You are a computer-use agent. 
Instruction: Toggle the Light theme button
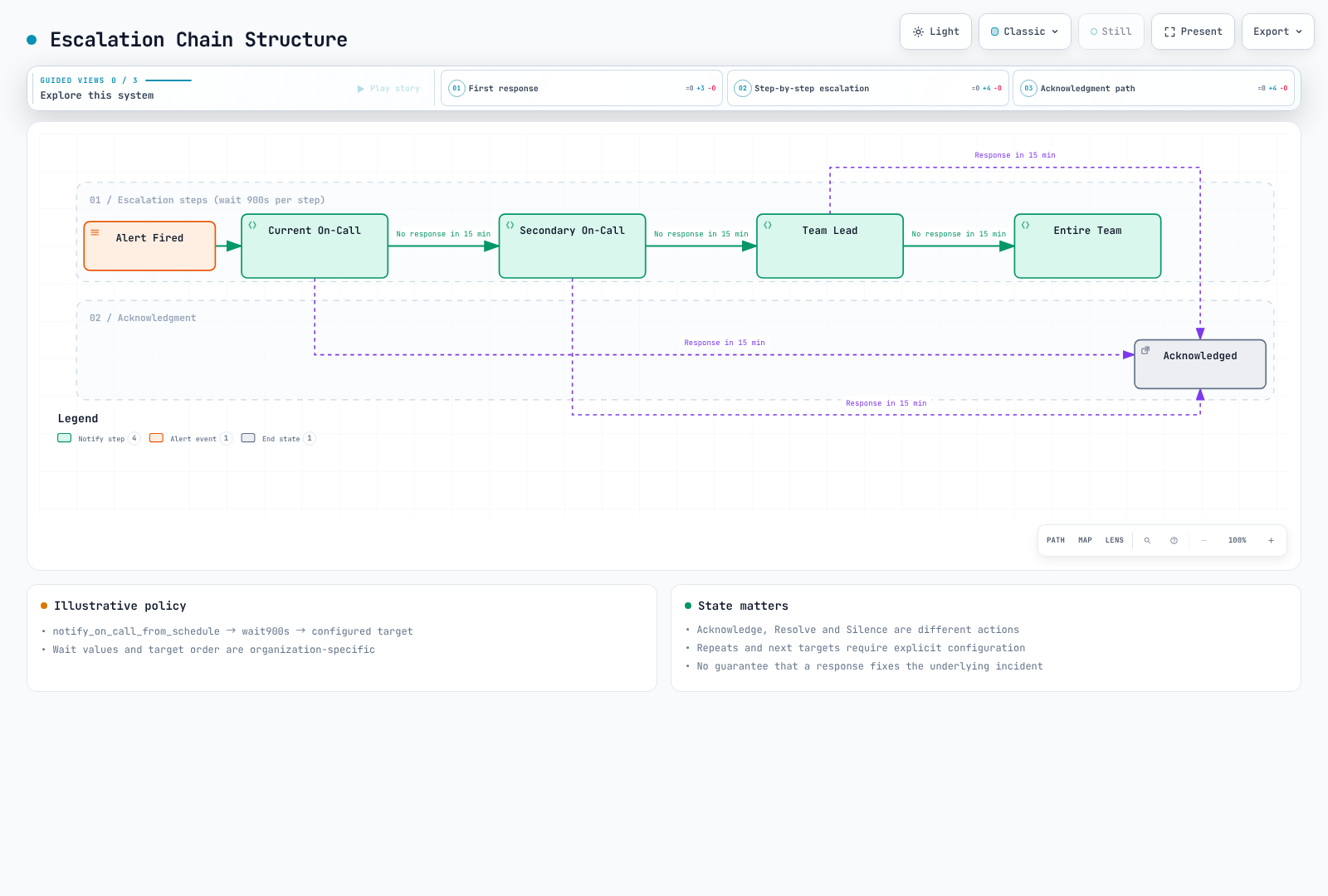[x=935, y=32]
